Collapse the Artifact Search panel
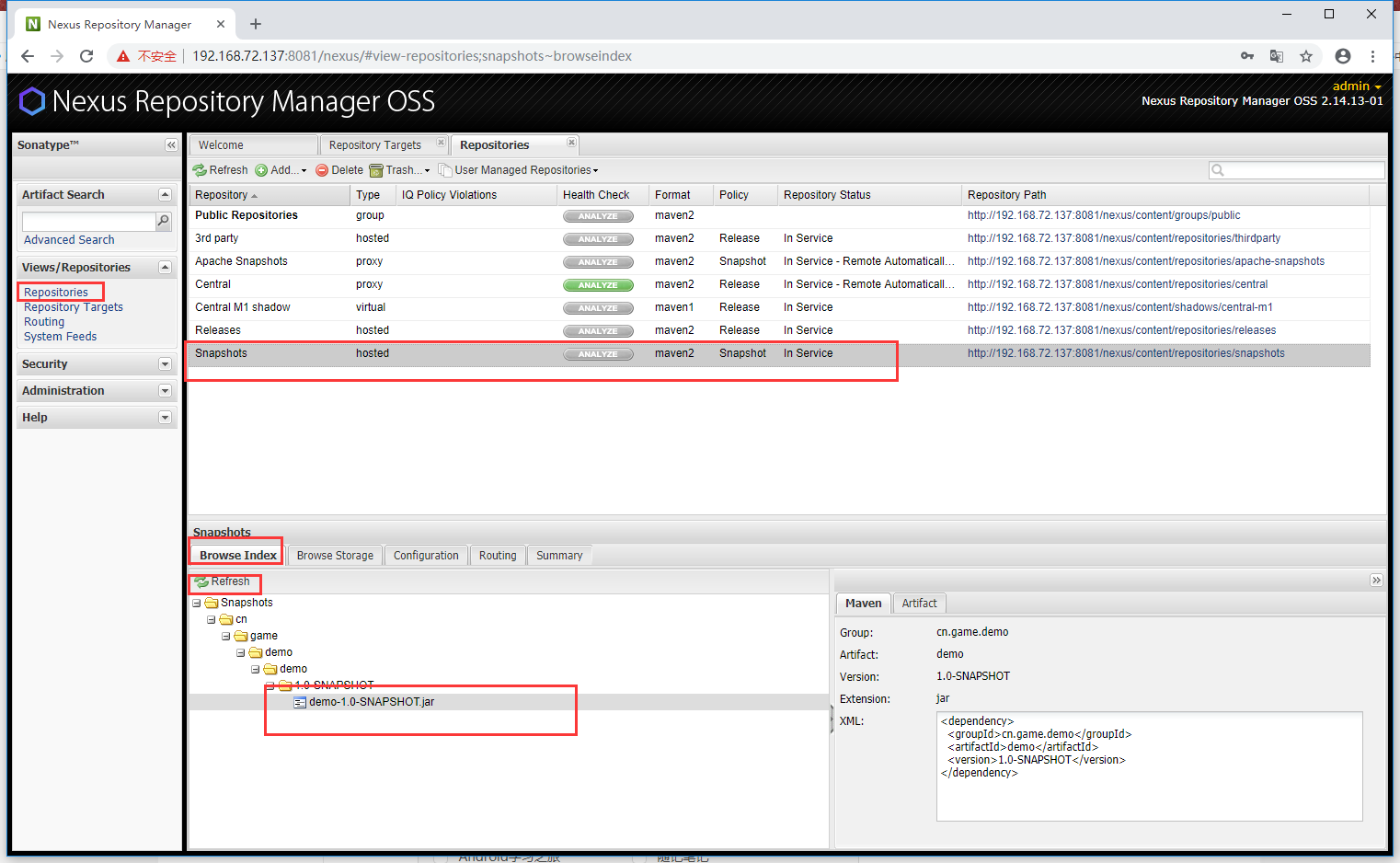This screenshot has height=863, width=1400. 166,195
